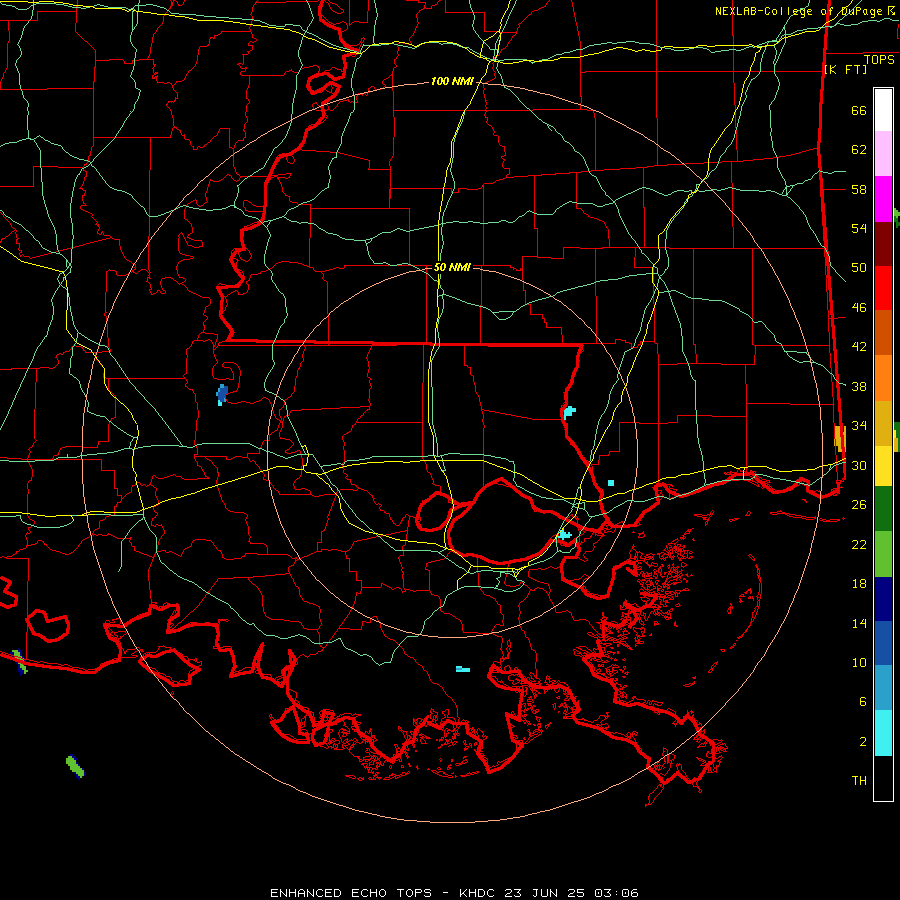Image resolution: width=900 pixels, height=900 pixels.
Task: Click the gold legend swatch
Action: coord(883,424)
